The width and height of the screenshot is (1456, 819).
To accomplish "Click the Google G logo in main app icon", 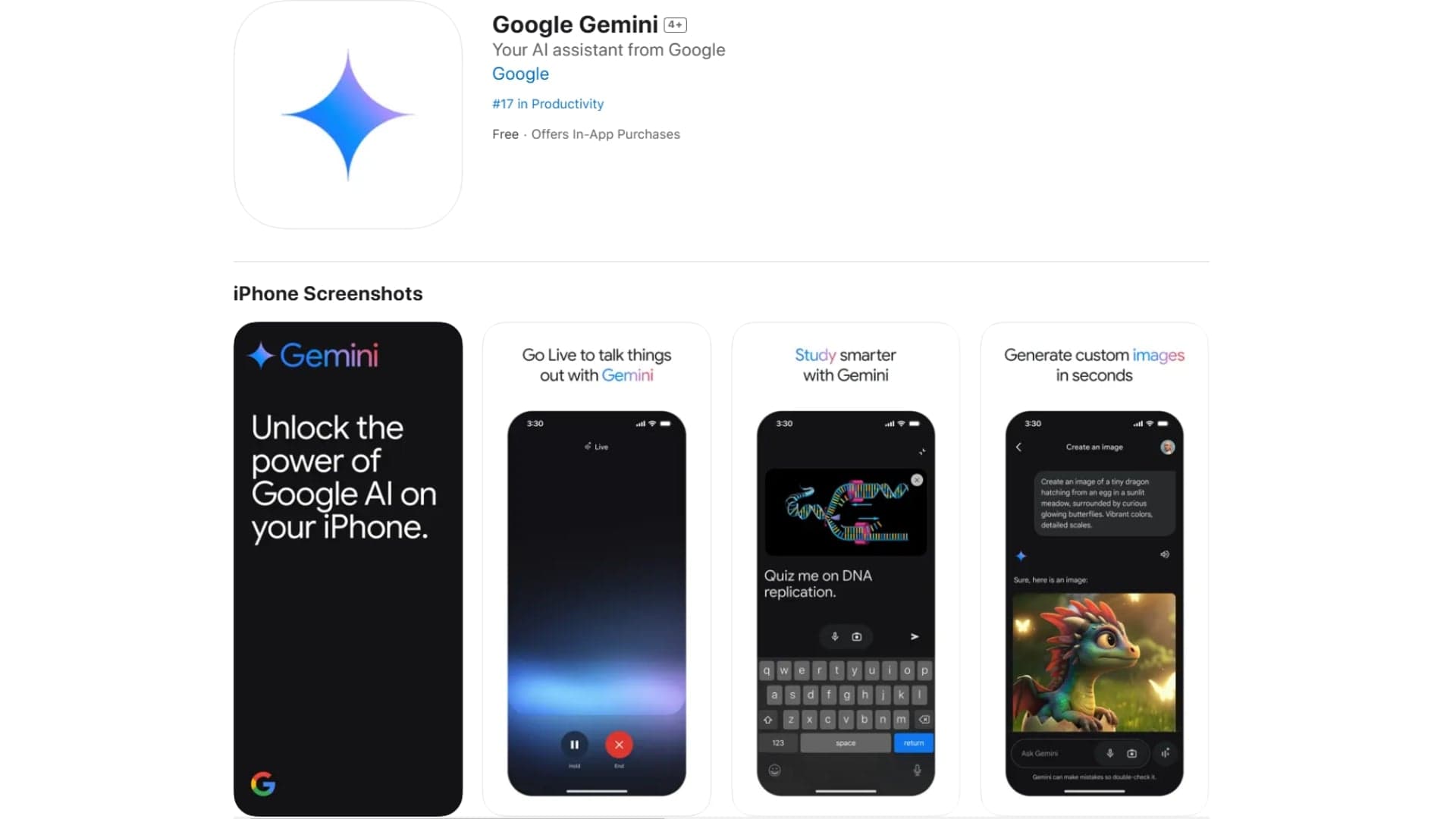I will coord(263,783).
